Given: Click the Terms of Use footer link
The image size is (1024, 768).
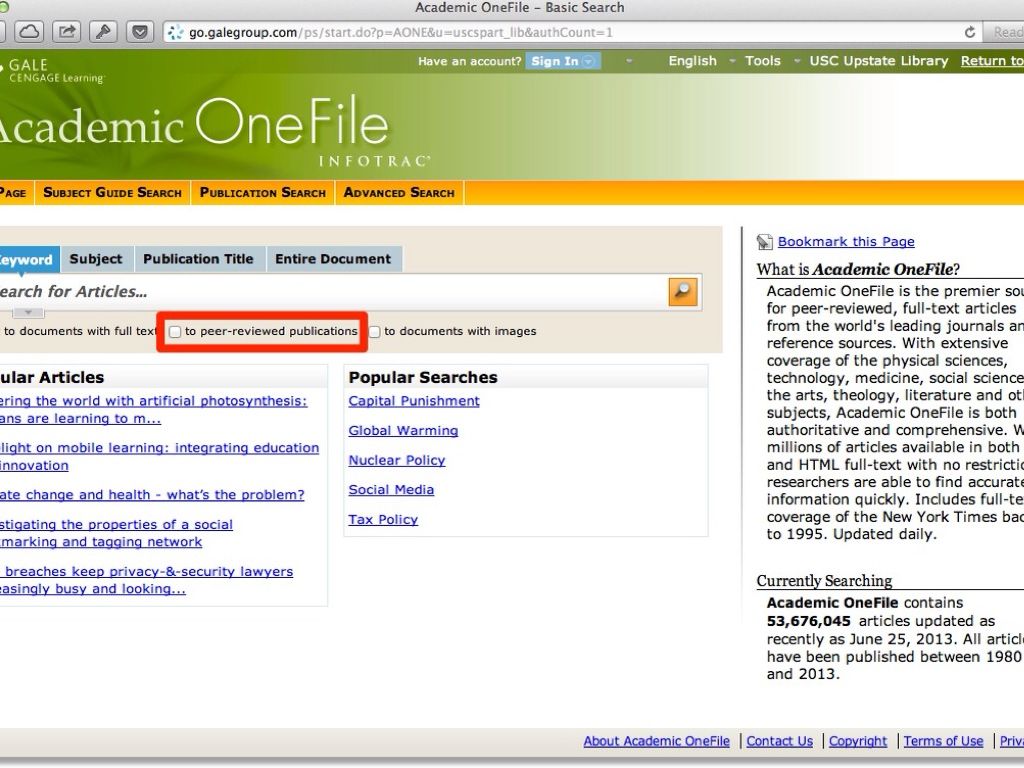Looking at the screenshot, I should (943, 741).
